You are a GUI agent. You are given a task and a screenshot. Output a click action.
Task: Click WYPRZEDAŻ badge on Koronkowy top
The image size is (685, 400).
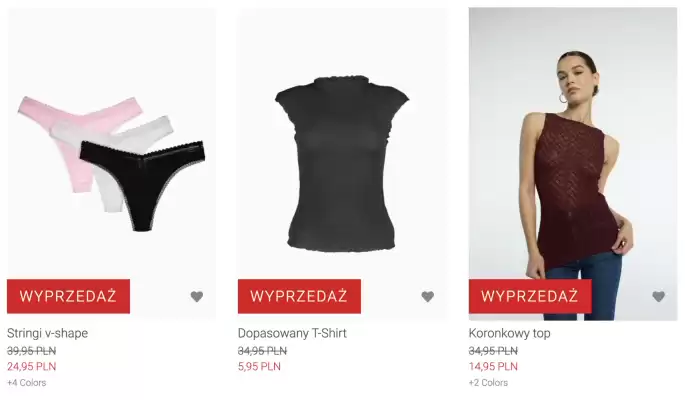coord(530,296)
